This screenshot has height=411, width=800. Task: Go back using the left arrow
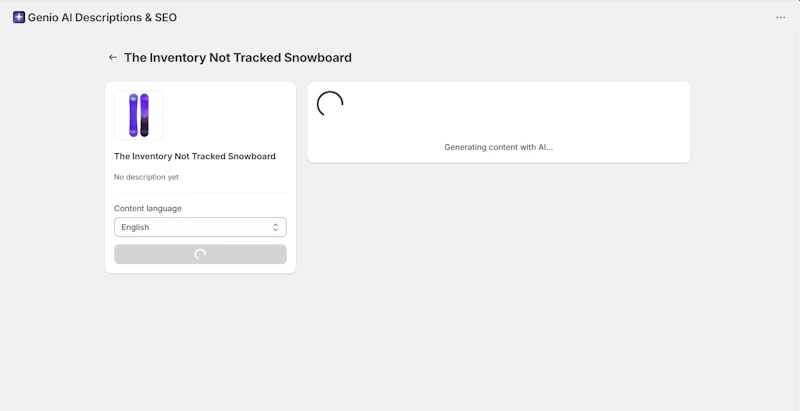click(113, 58)
